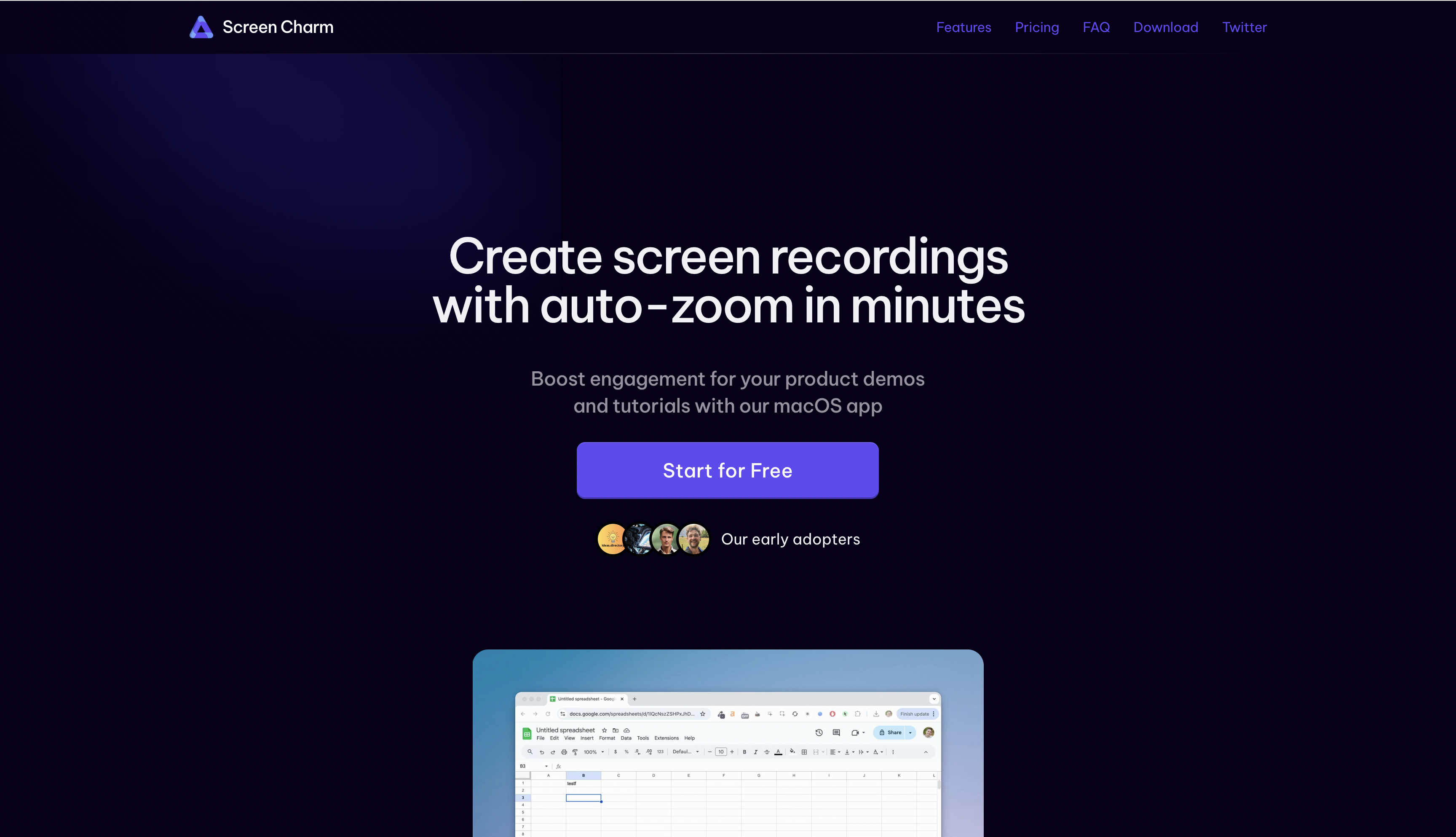The height and width of the screenshot is (837, 1456).
Task: Click the fill color paint bucket icon
Action: tap(792, 751)
